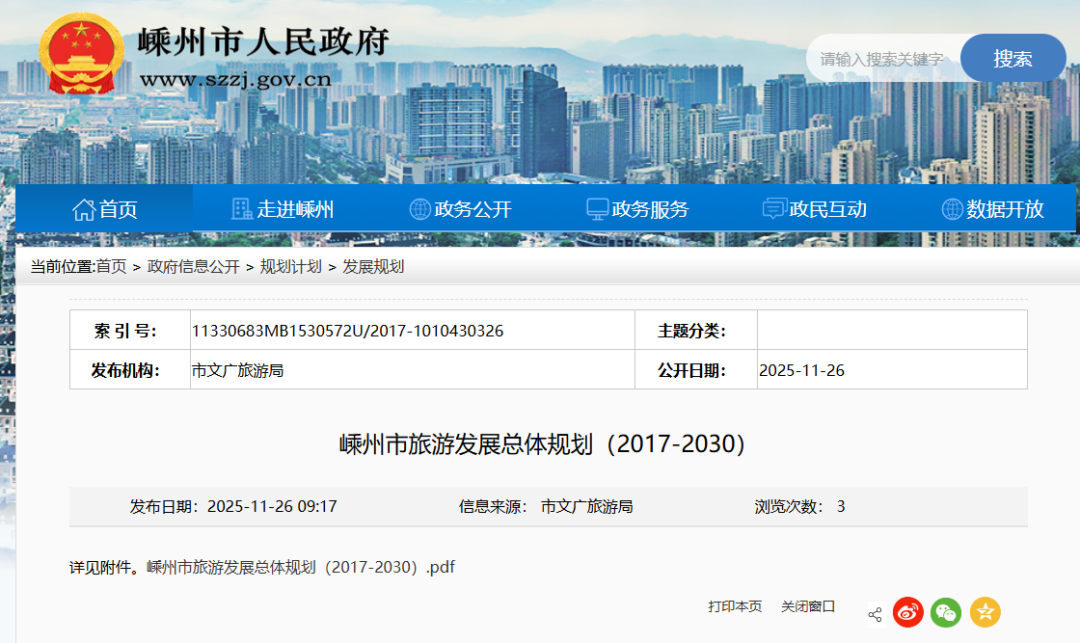1080x643 pixels.
Task: Go to the 首页 navigation tab
Action: [118, 209]
